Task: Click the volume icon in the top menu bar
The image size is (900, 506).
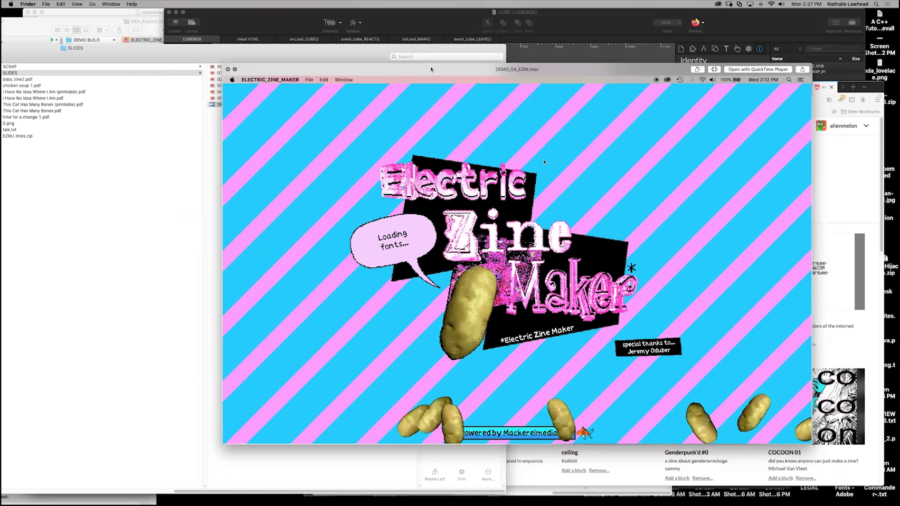Action: click(x=781, y=4)
